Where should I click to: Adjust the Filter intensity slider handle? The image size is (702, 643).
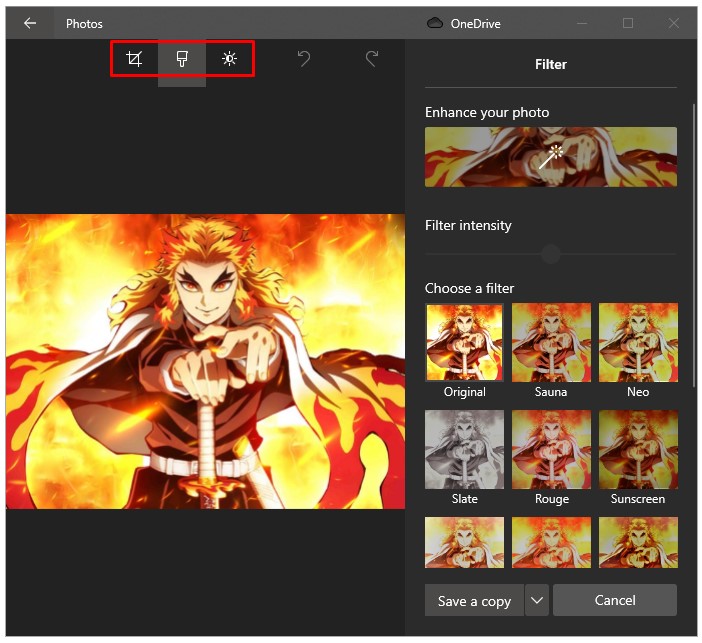[x=551, y=254]
